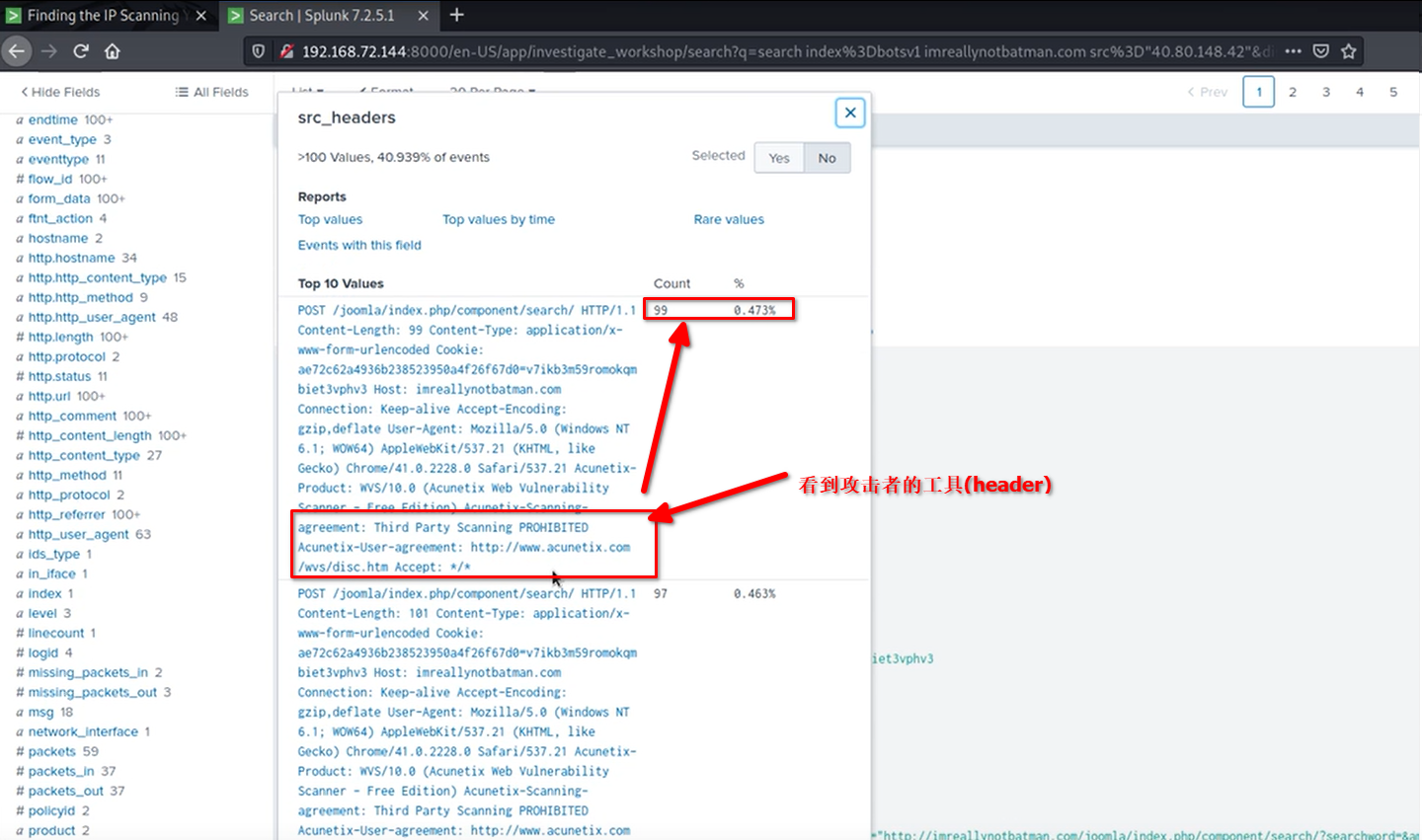1422x840 pixels.
Task: Select http_user_agent field in sidebar
Action: (78, 534)
